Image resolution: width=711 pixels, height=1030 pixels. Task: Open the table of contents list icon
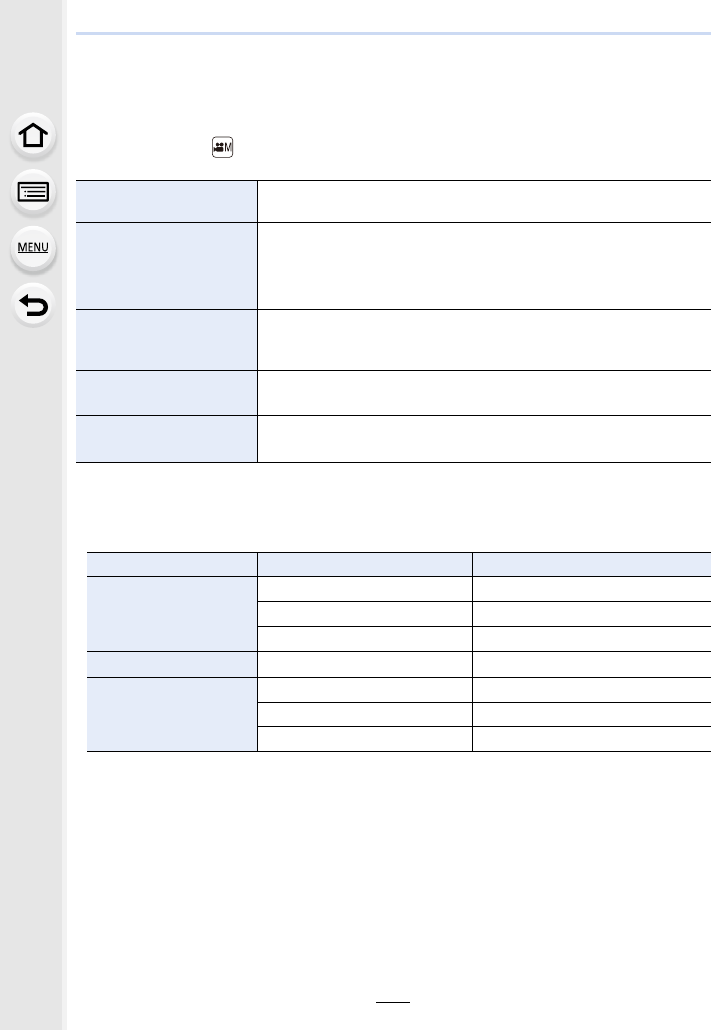coord(33,192)
